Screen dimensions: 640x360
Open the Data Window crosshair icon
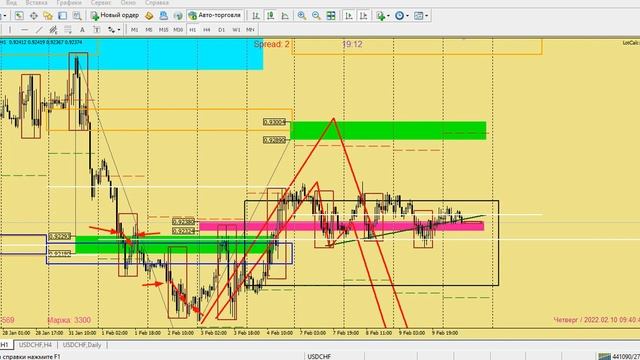[x=33, y=16]
